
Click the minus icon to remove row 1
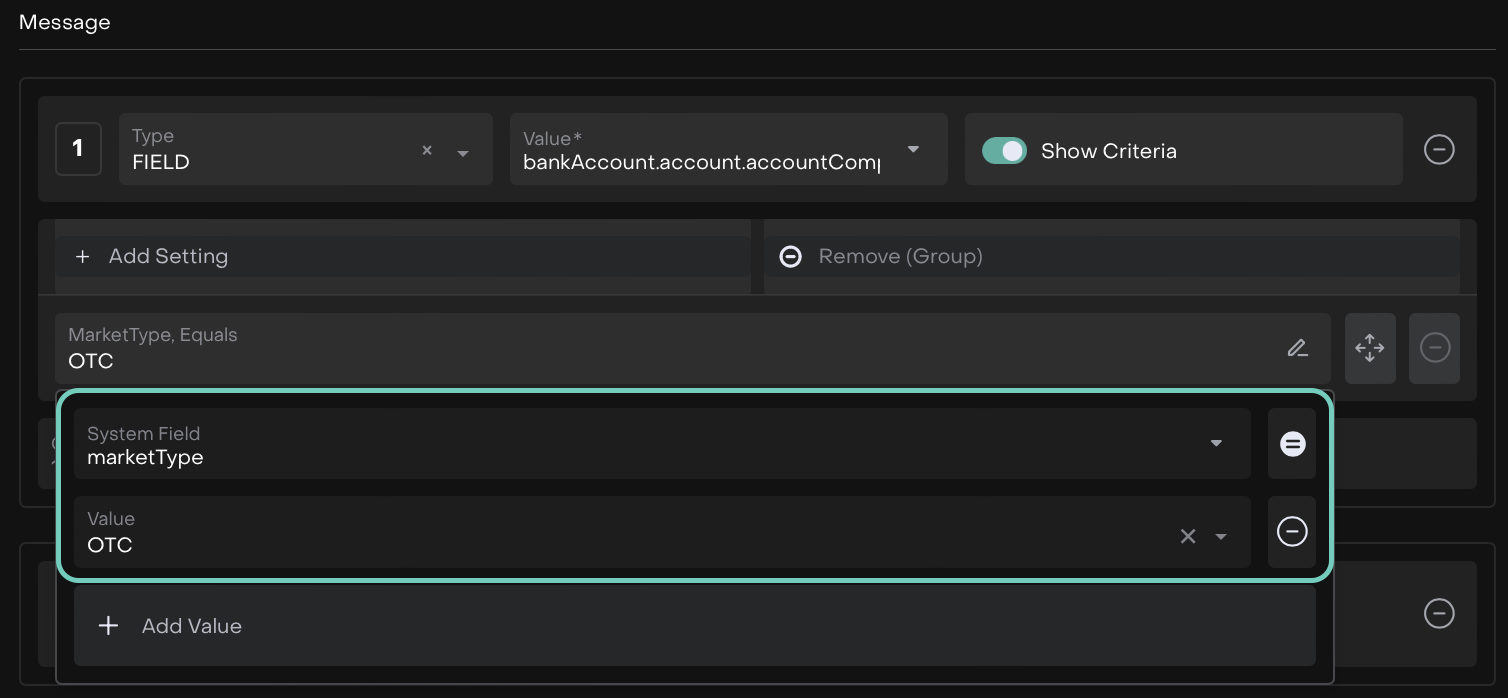1438,150
